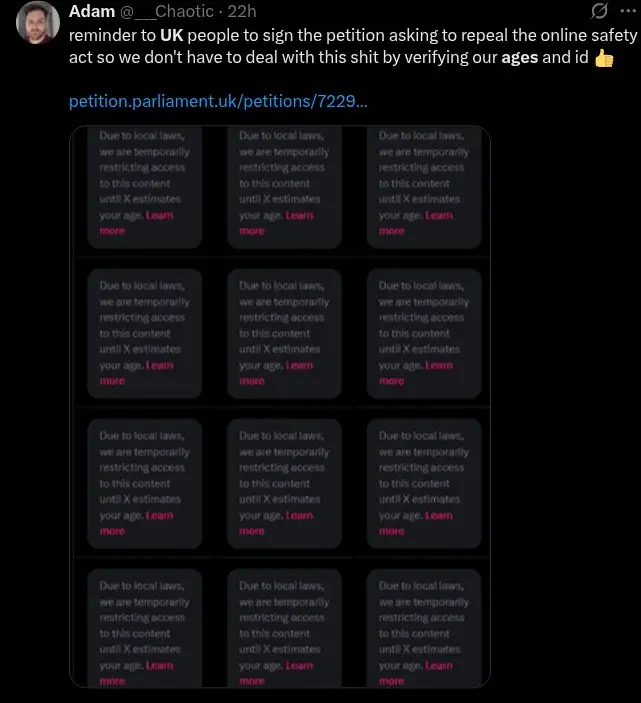Screen dimensions: 641x703
Task: Click the 22h post timestamp
Action: coord(242,11)
